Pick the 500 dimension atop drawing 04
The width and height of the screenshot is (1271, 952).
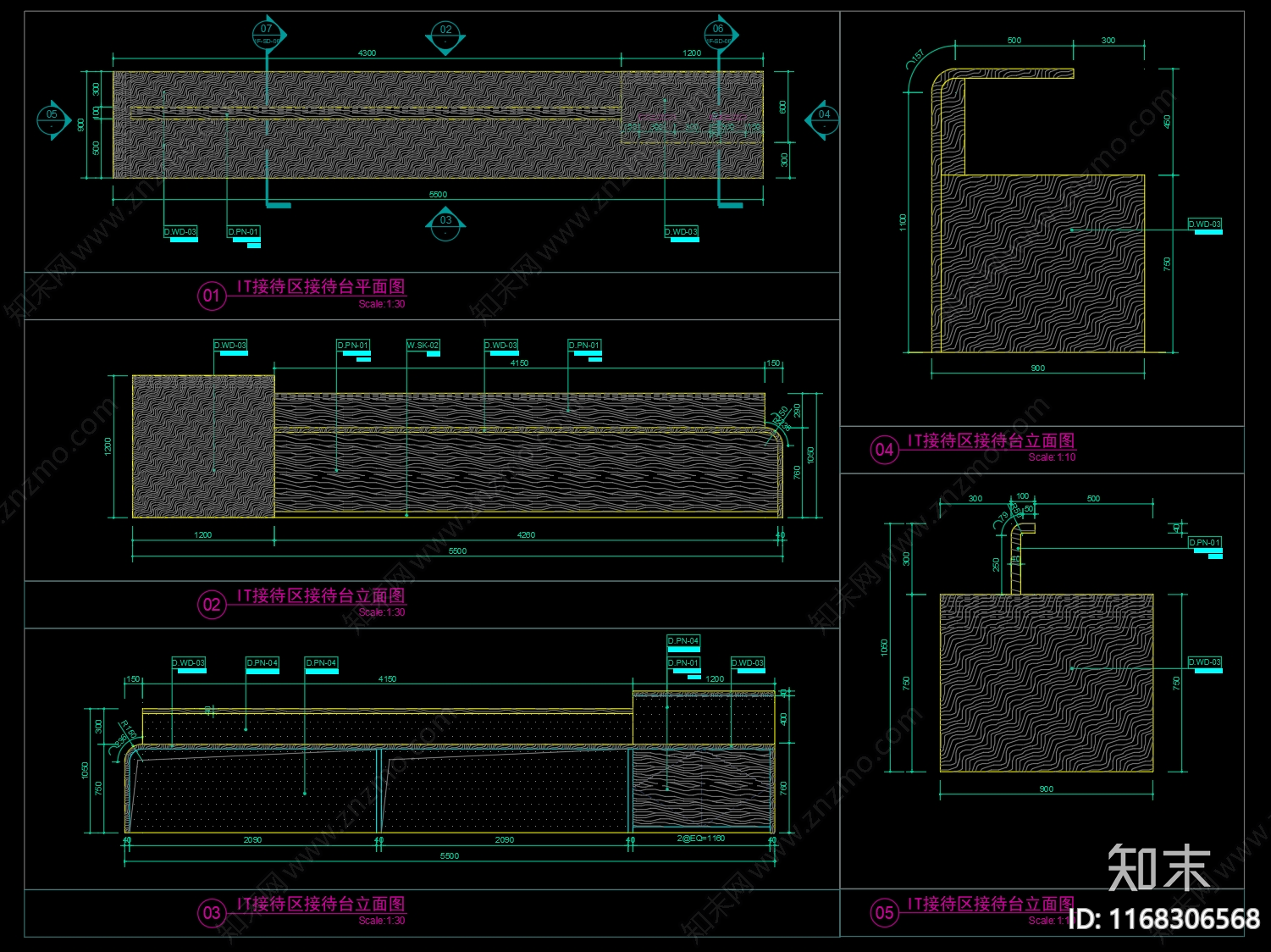pos(1014,41)
